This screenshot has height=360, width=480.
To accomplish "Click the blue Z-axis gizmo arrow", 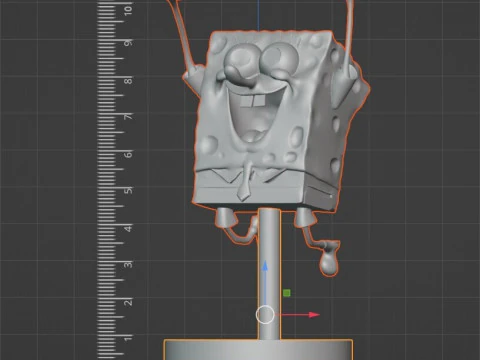I will 265,283.
